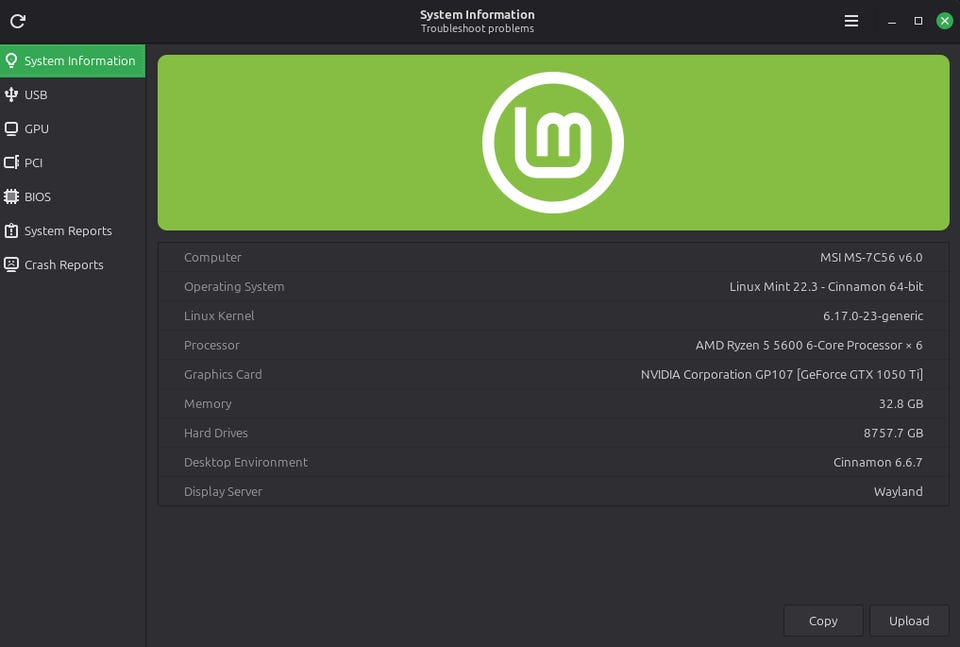This screenshot has width=960, height=647.
Task: Click the Linux Mint logo in the banner
Action: point(553,143)
